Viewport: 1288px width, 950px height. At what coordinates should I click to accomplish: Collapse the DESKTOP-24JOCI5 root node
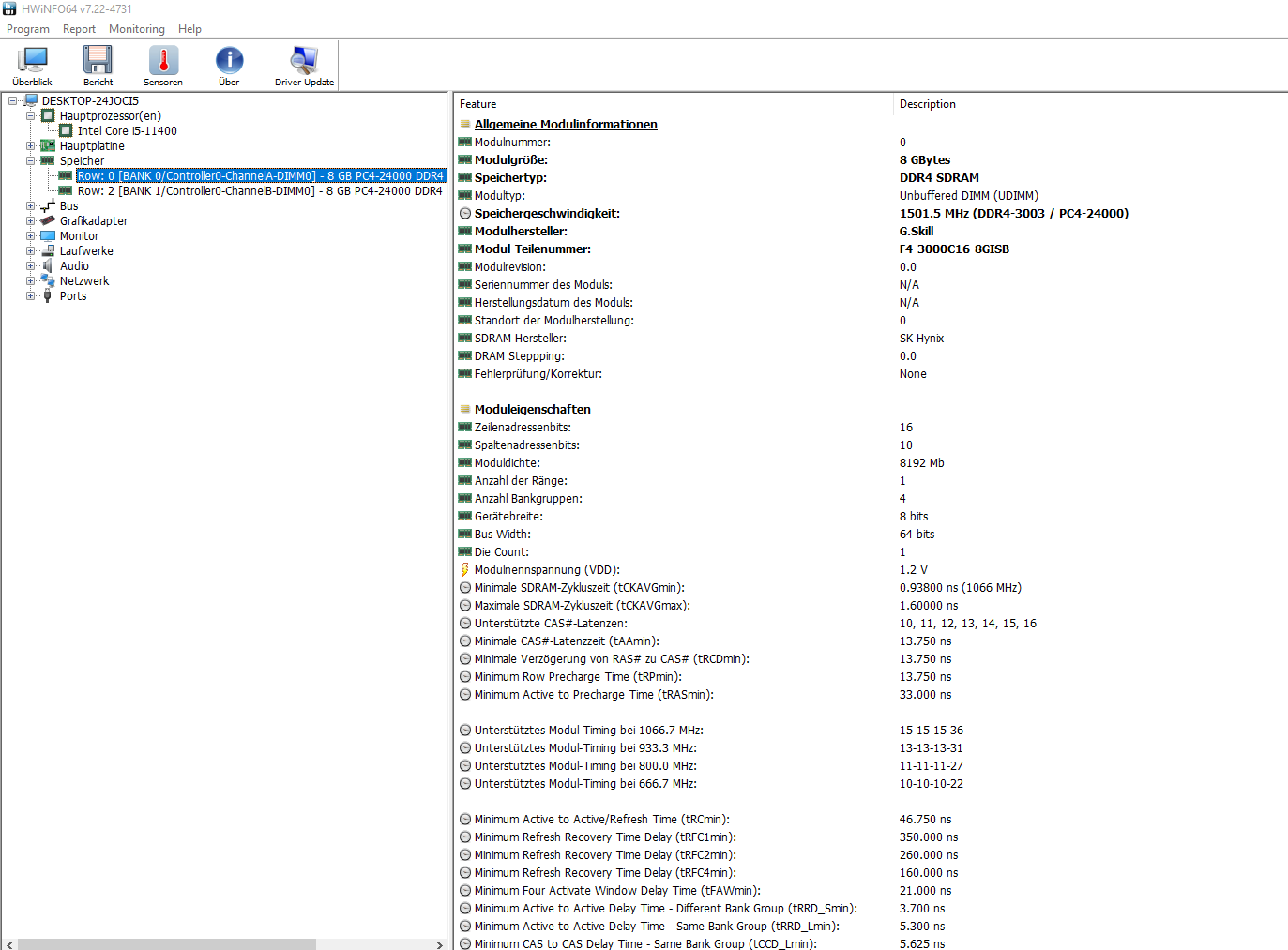pos(13,100)
